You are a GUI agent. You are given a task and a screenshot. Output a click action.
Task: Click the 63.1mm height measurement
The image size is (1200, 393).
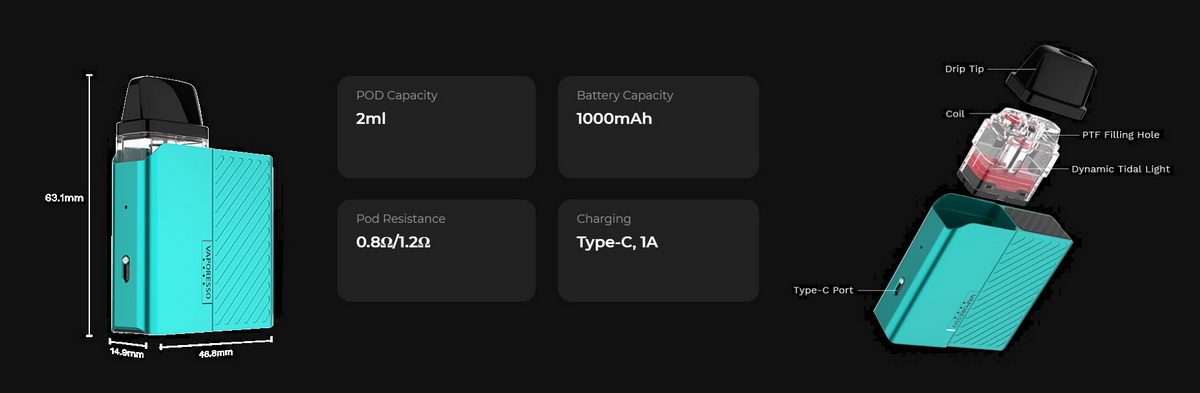click(64, 198)
